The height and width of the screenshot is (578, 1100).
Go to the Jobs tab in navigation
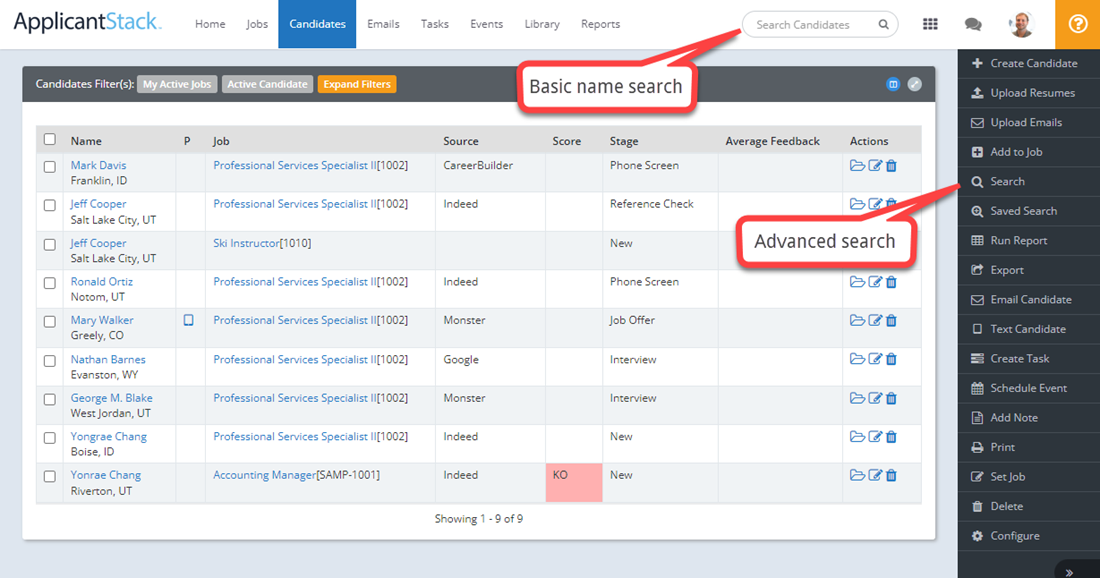tap(257, 24)
